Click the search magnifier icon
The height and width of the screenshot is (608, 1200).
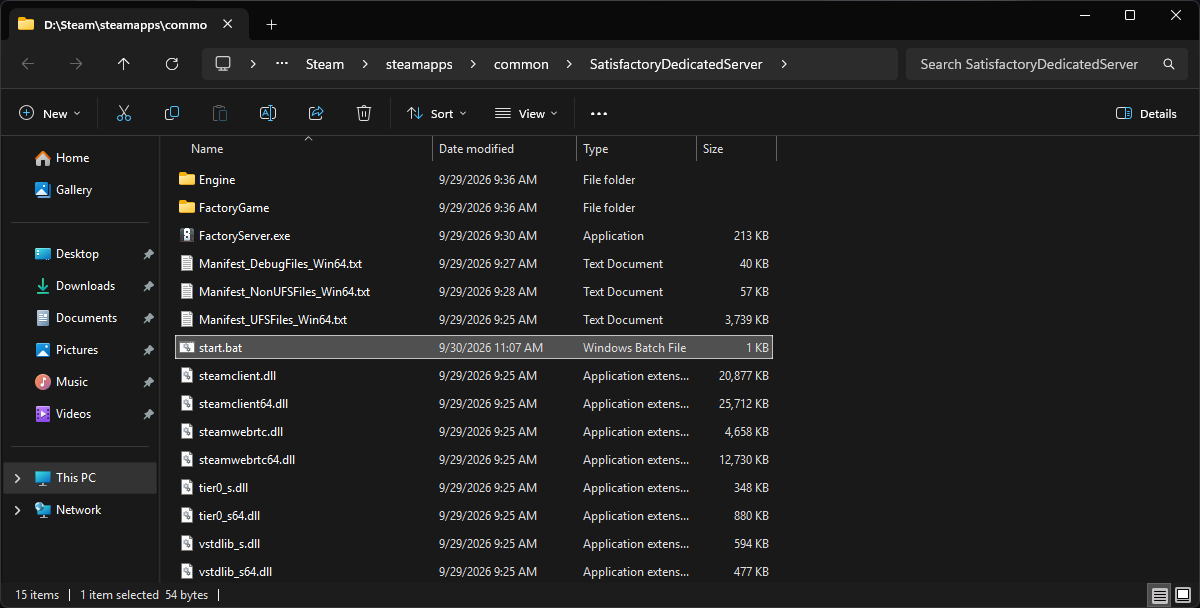tap(1168, 64)
